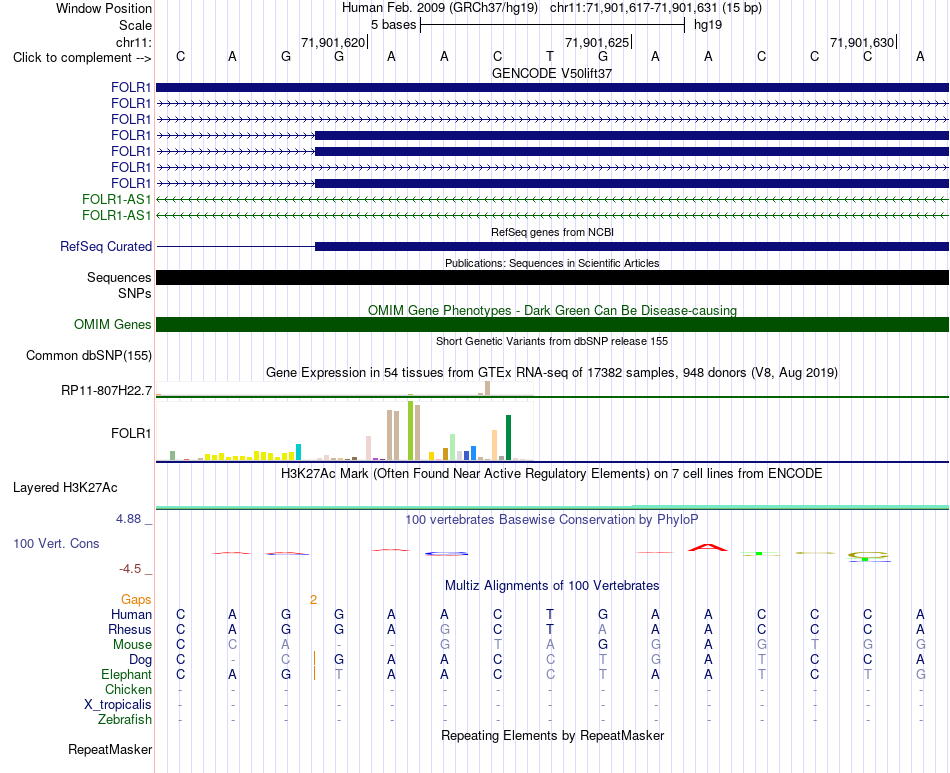Click the T base in the reference sequence row

pyautogui.click(x=550, y=57)
